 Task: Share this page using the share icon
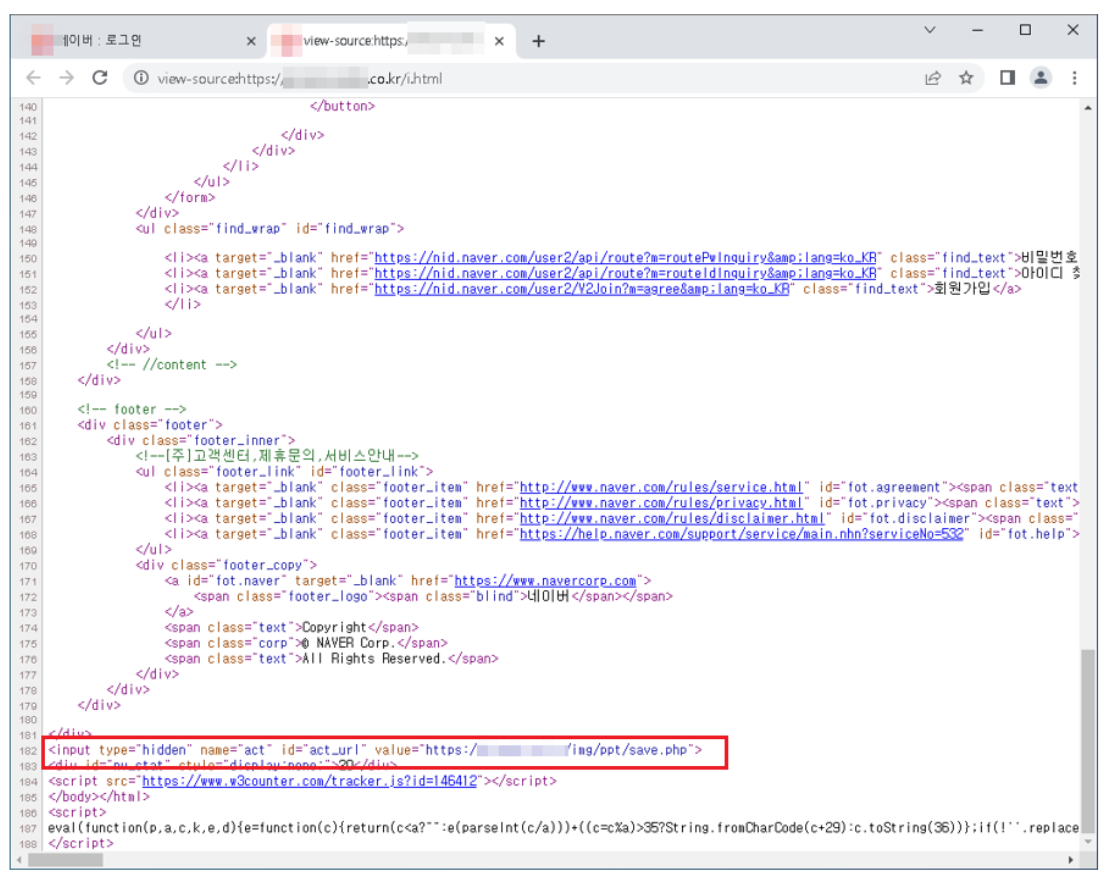[933, 78]
